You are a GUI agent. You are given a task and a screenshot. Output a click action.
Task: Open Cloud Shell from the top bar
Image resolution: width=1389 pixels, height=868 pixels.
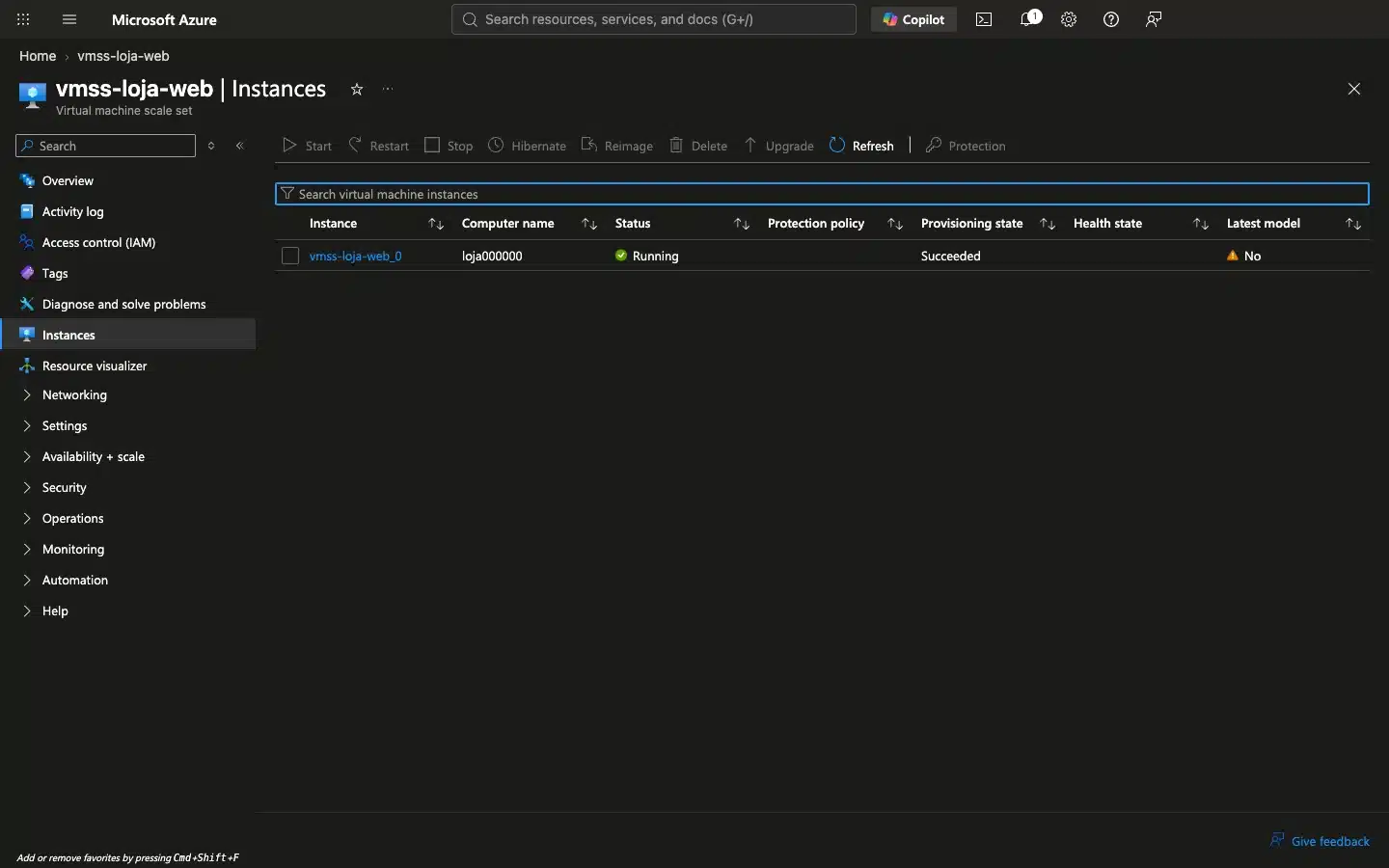click(x=984, y=19)
